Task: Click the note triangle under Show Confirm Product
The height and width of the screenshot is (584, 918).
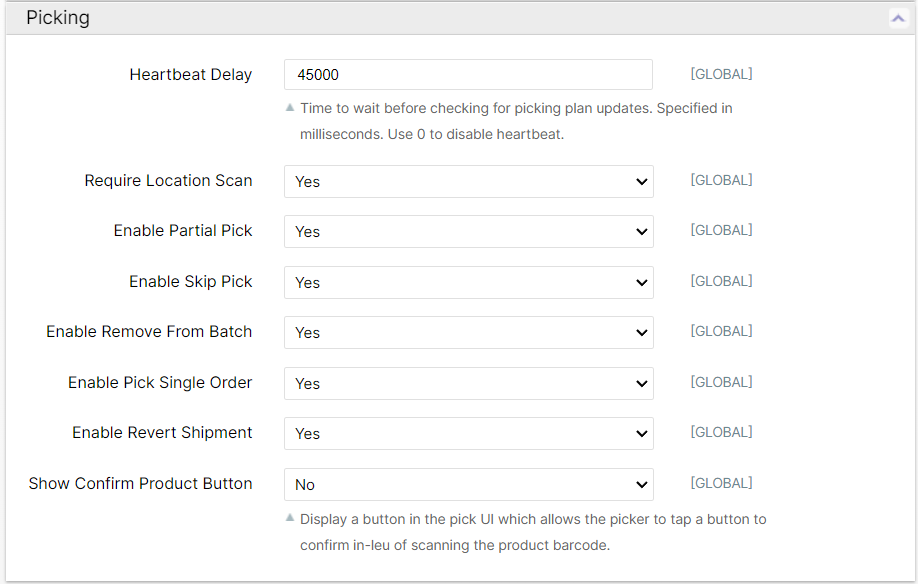Action: [x=290, y=518]
